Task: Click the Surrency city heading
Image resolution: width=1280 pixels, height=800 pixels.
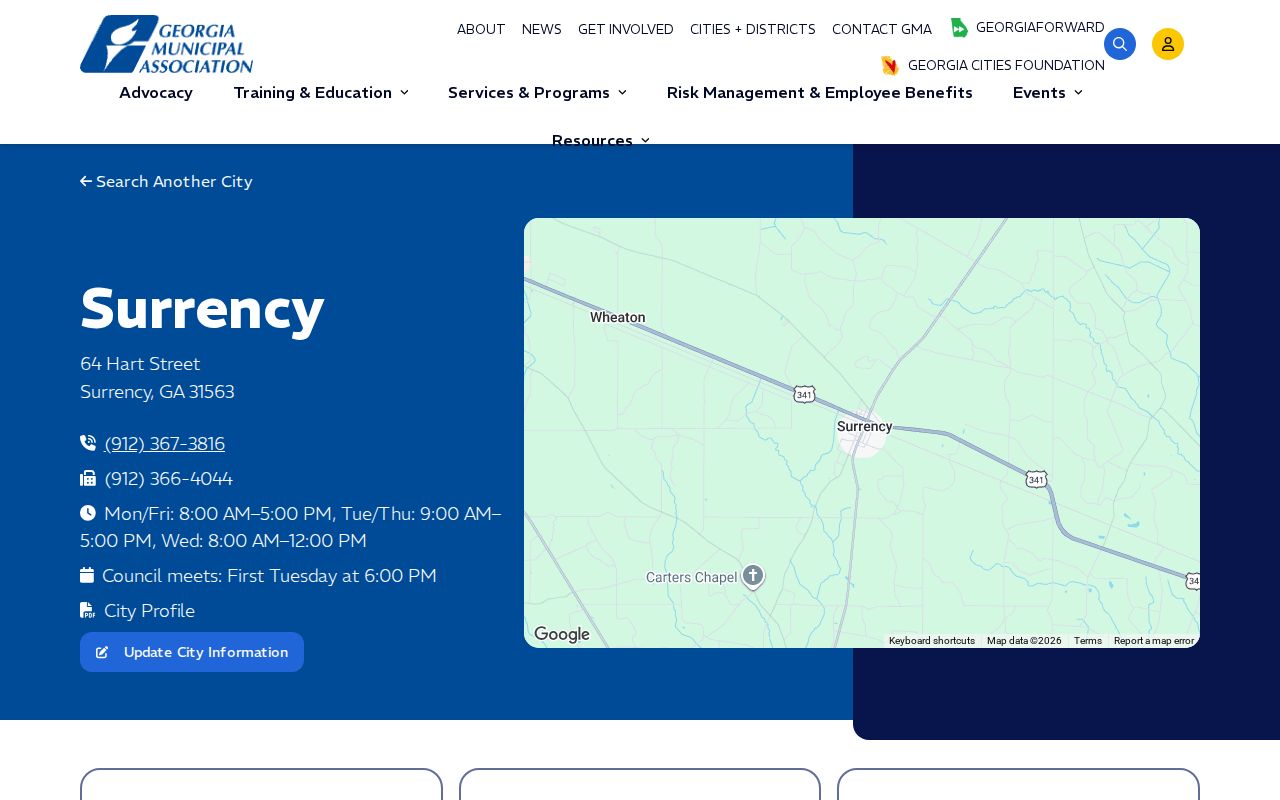Action: click(202, 309)
